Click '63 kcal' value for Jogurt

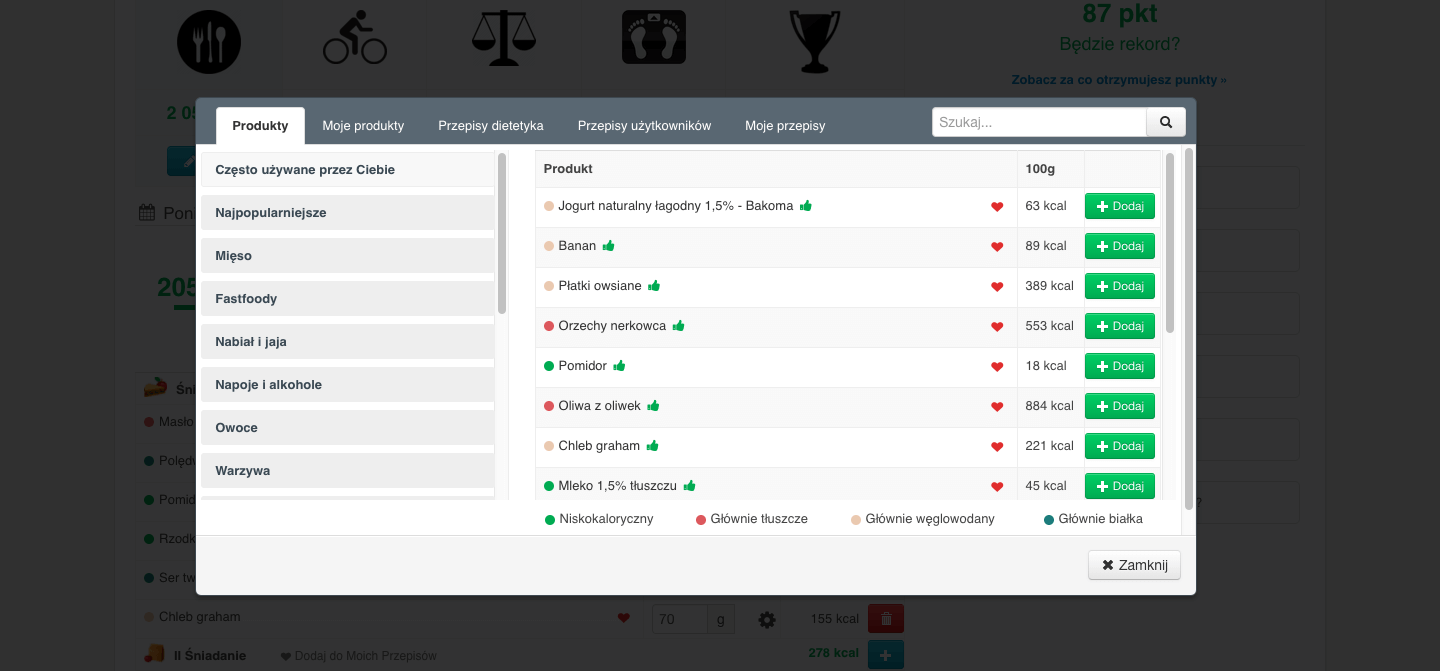(1046, 206)
